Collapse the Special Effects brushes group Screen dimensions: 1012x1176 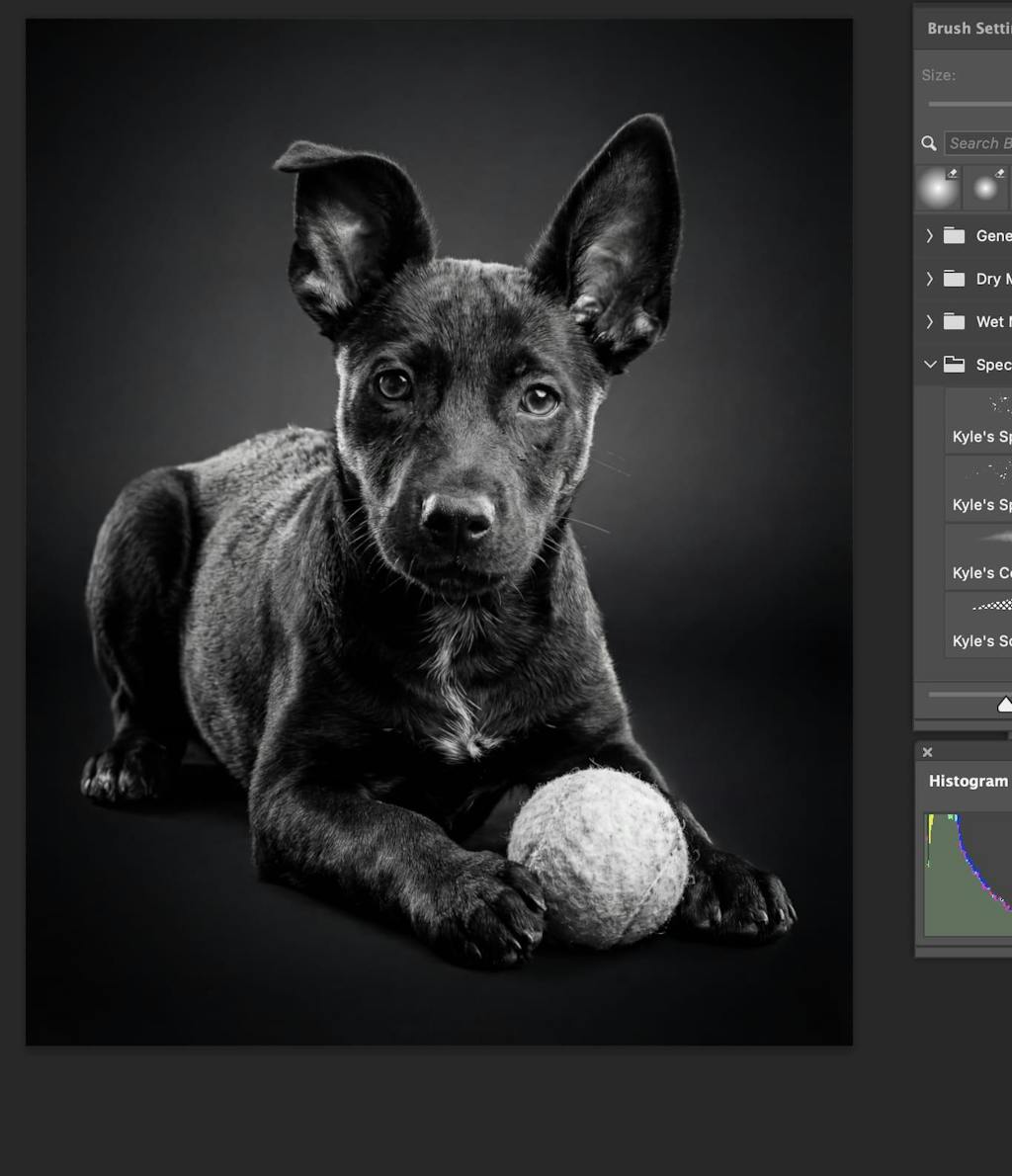click(929, 365)
